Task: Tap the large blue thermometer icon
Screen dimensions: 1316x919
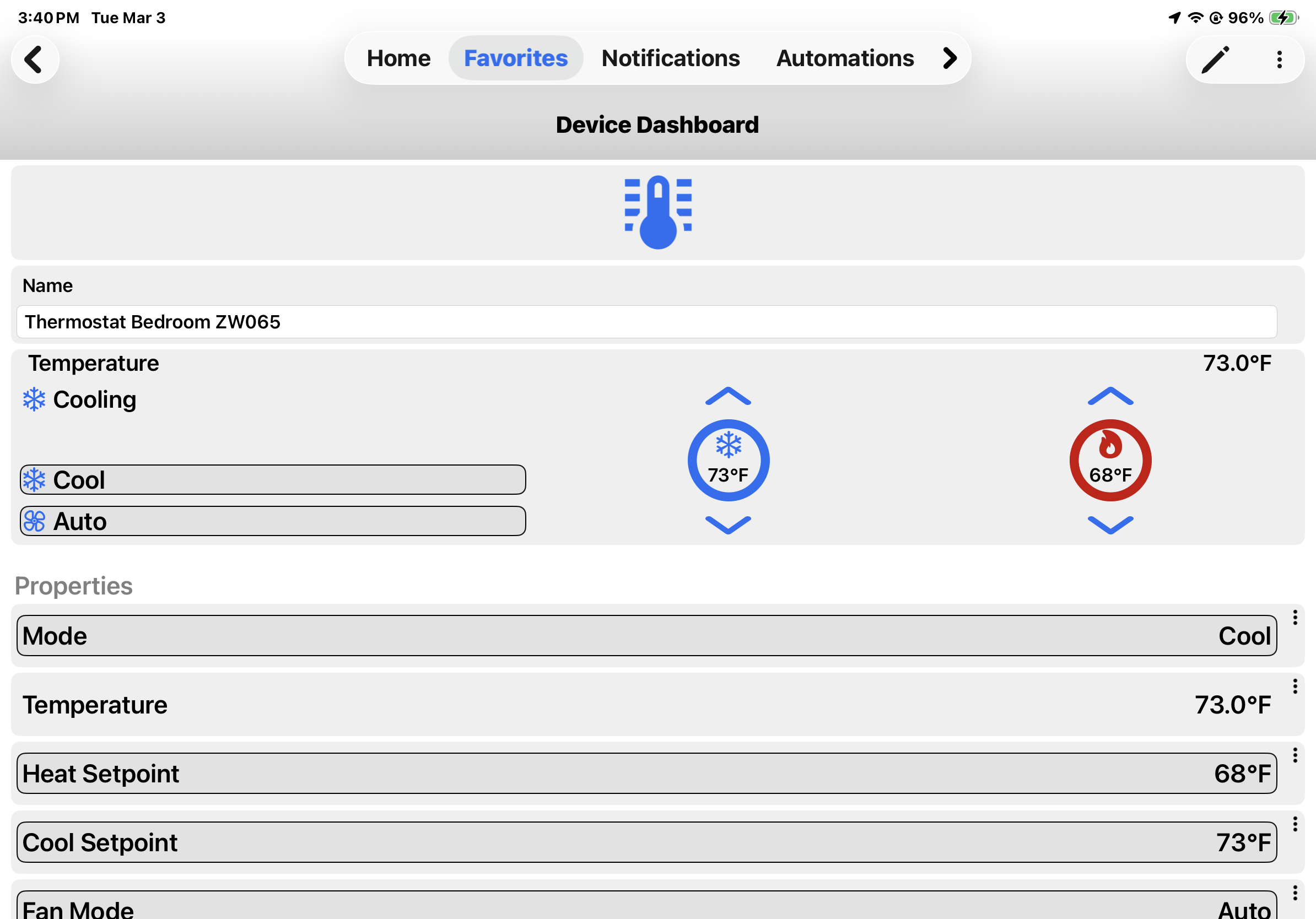Action: [x=658, y=212]
